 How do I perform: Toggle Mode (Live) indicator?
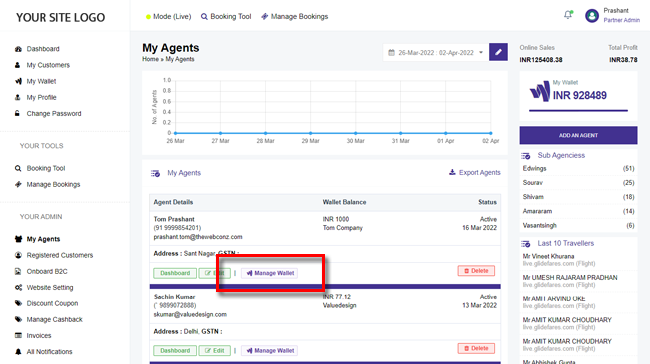tap(168, 17)
